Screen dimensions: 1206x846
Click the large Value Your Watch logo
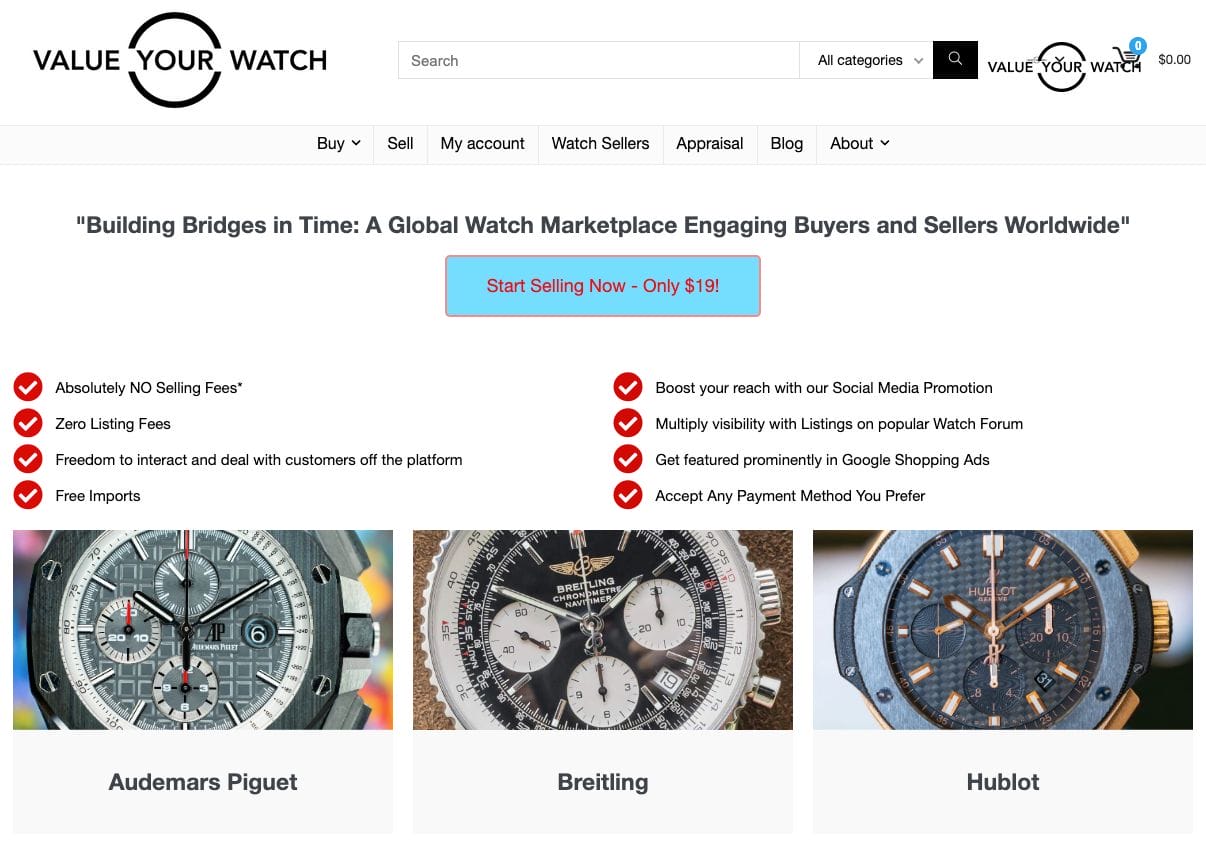click(180, 60)
